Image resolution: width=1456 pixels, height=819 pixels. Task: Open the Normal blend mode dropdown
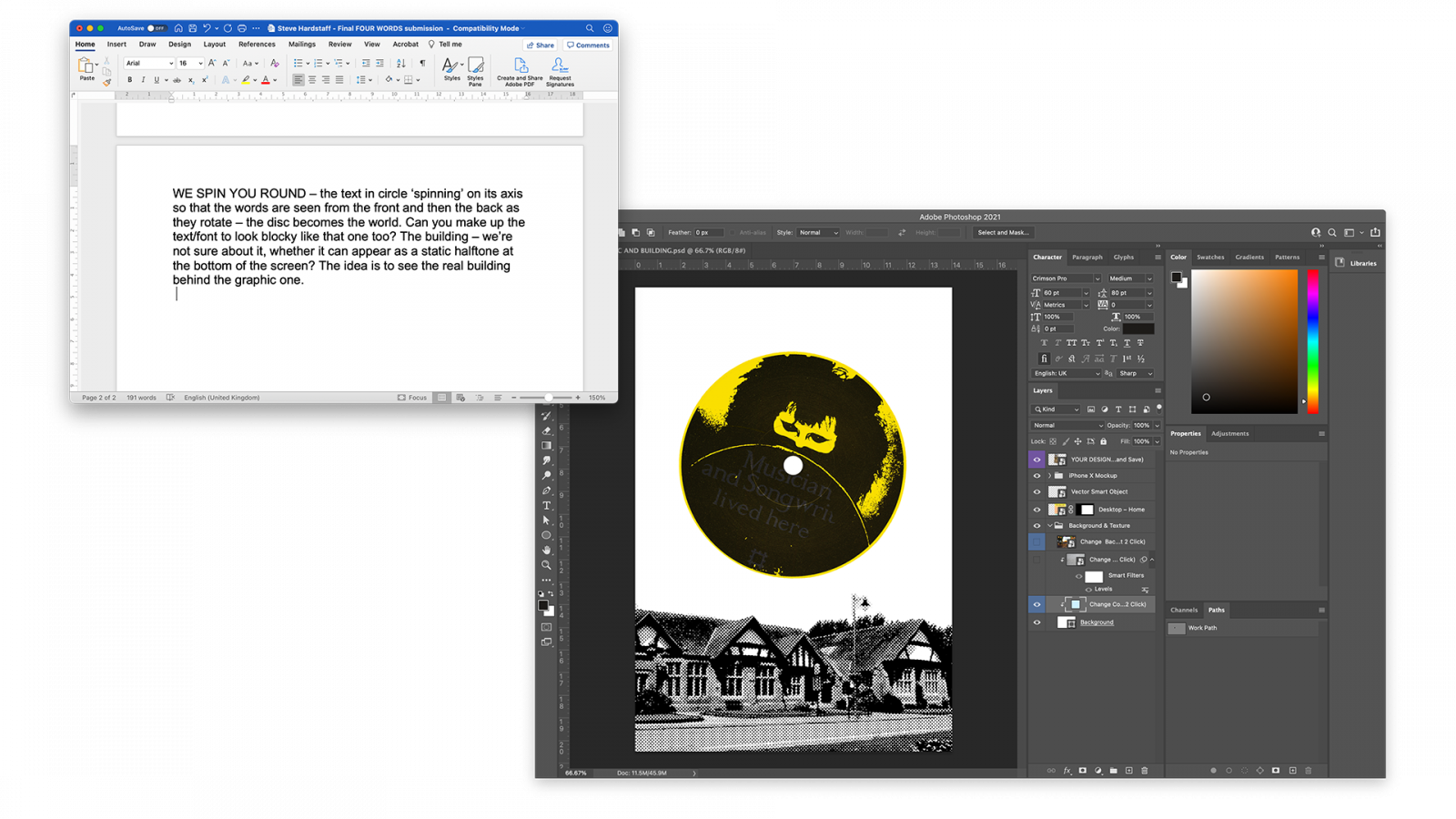click(1067, 425)
